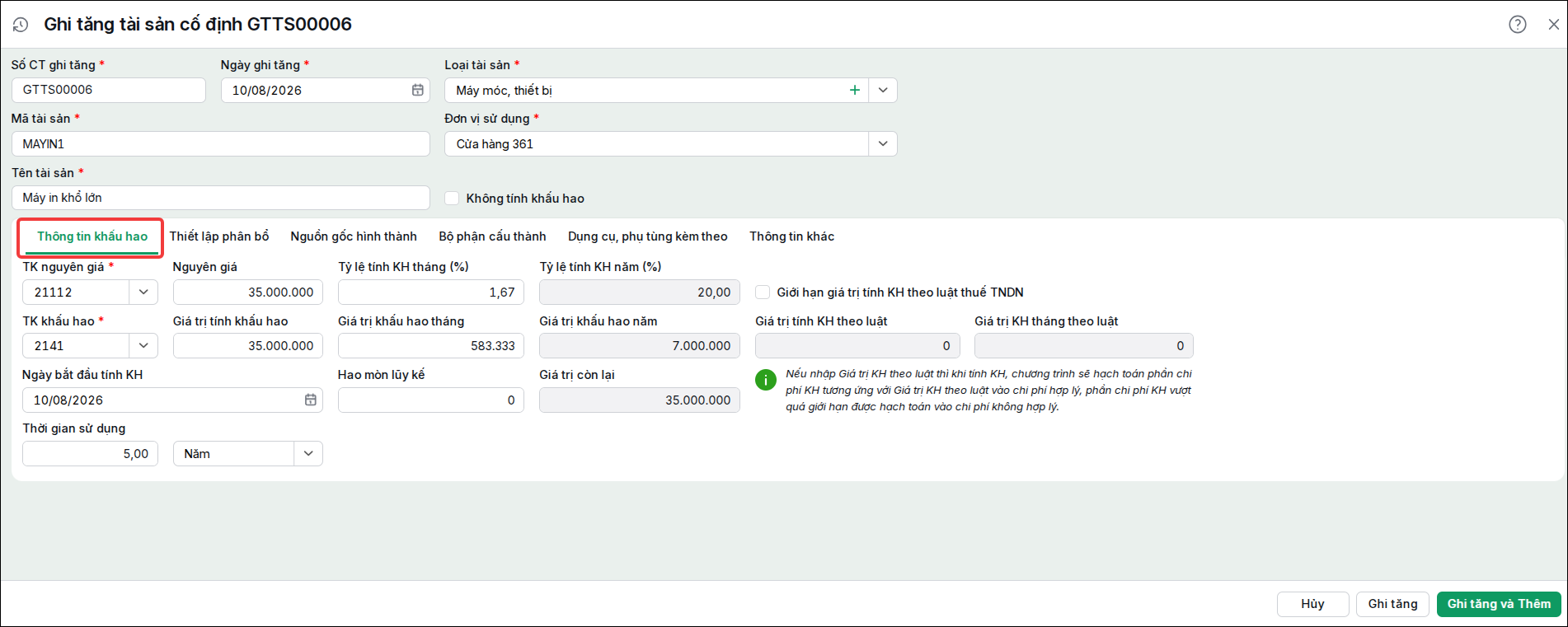This screenshot has width=1568, height=627.
Task: Close the asset dialog with X
Action: point(1554,25)
